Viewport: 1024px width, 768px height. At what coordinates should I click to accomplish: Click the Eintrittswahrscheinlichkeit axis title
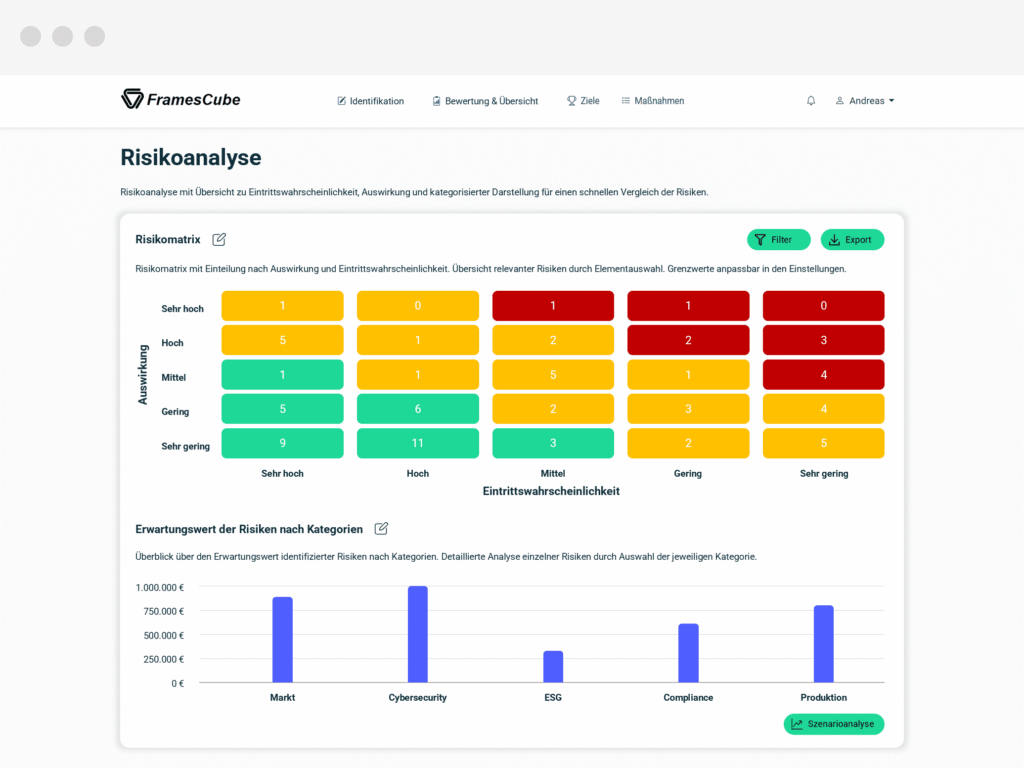tap(551, 491)
